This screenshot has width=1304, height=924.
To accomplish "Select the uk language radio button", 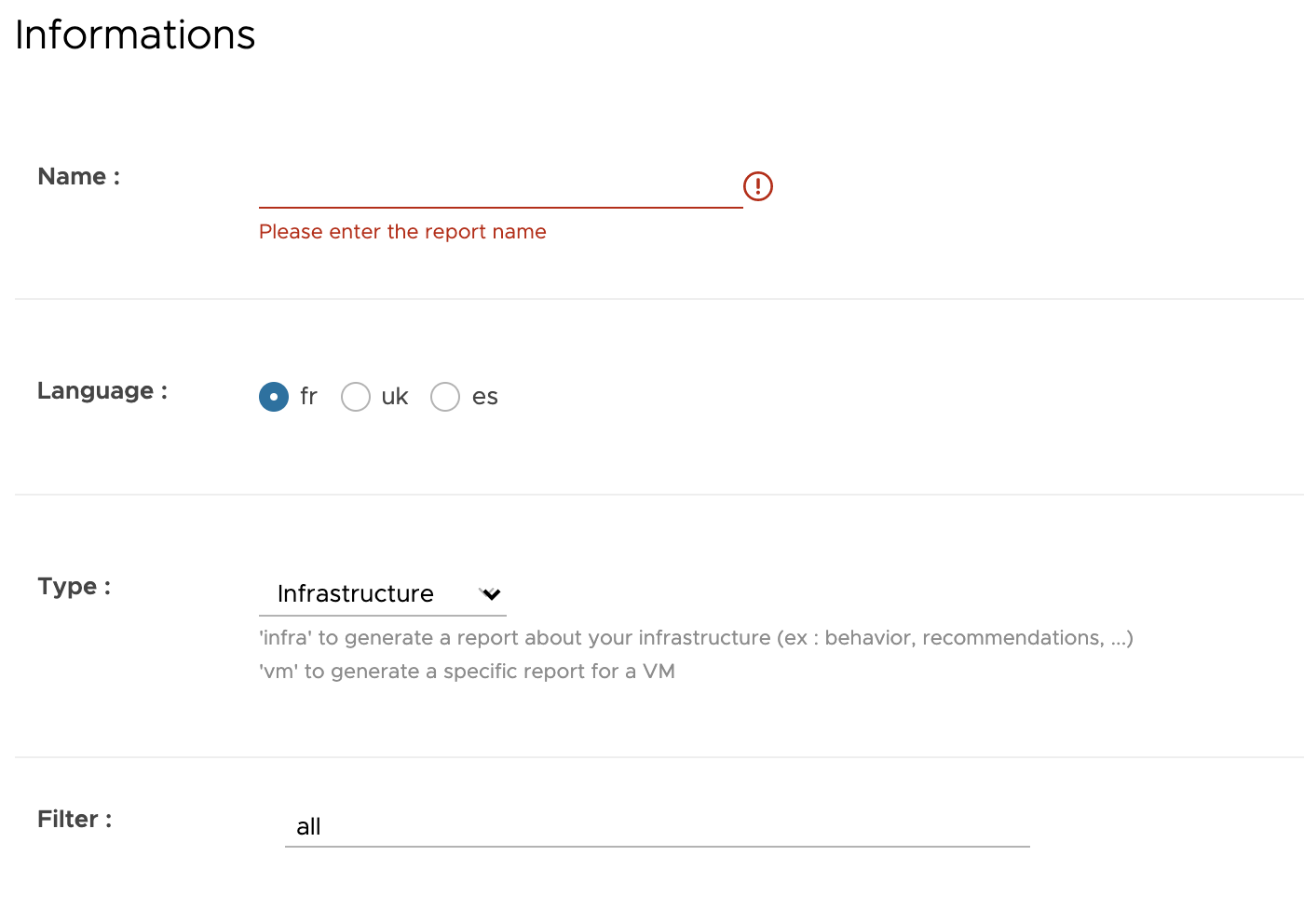I will [356, 397].
